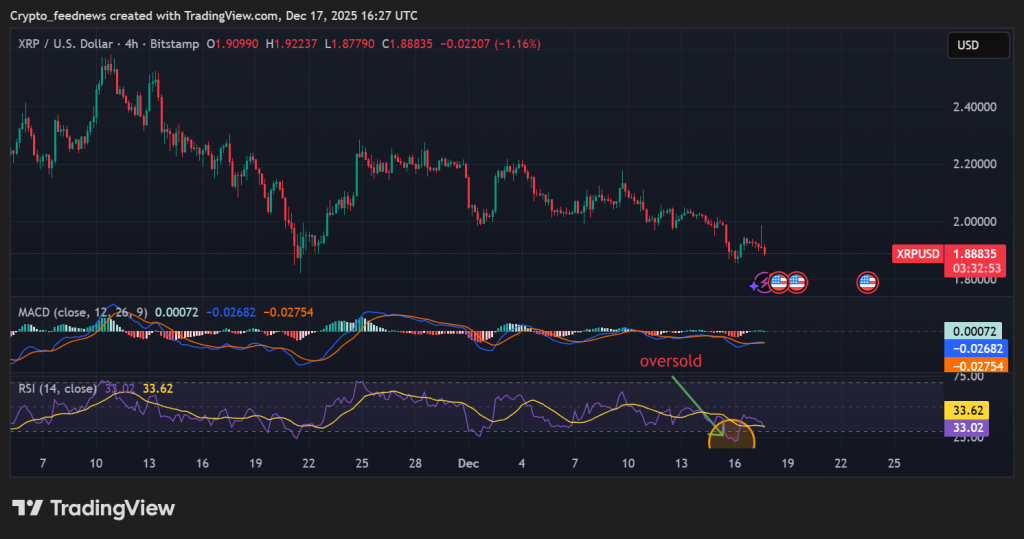Open the USD currency selector

[978, 45]
